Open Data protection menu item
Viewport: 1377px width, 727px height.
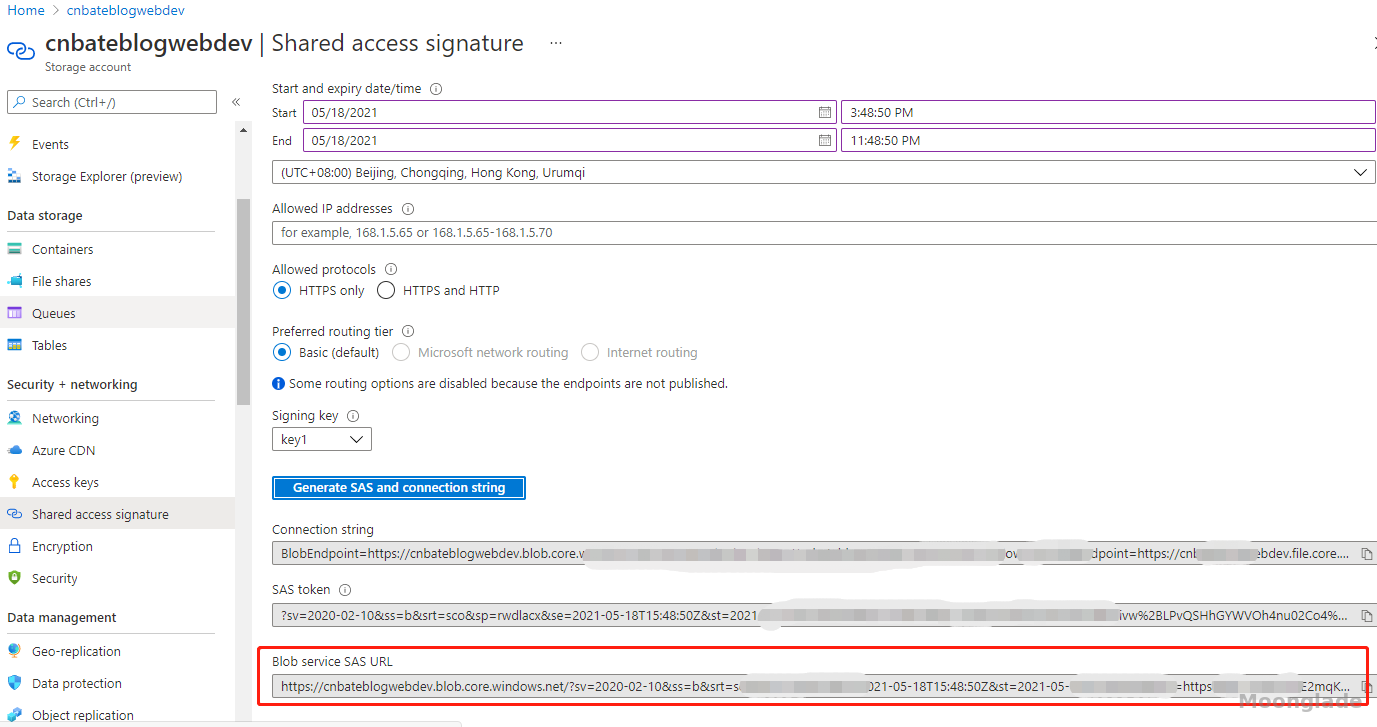(77, 683)
